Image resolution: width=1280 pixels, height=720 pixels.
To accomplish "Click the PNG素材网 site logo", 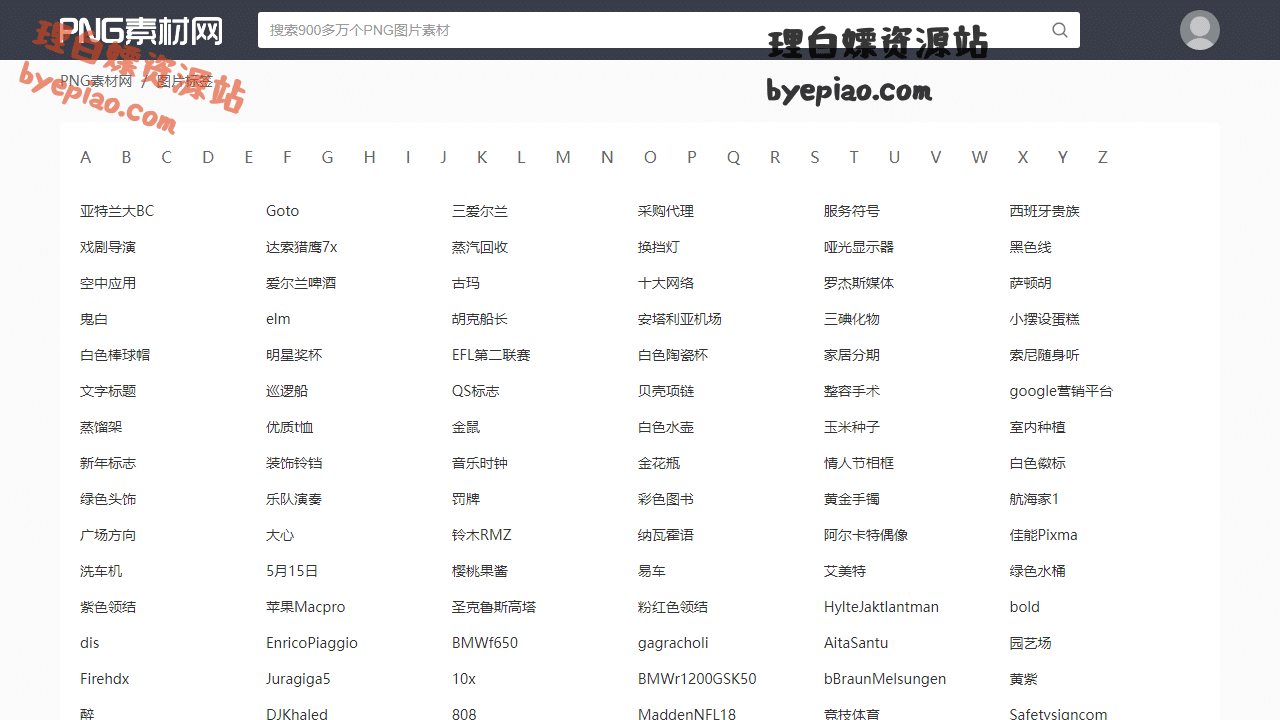I will (x=141, y=30).
